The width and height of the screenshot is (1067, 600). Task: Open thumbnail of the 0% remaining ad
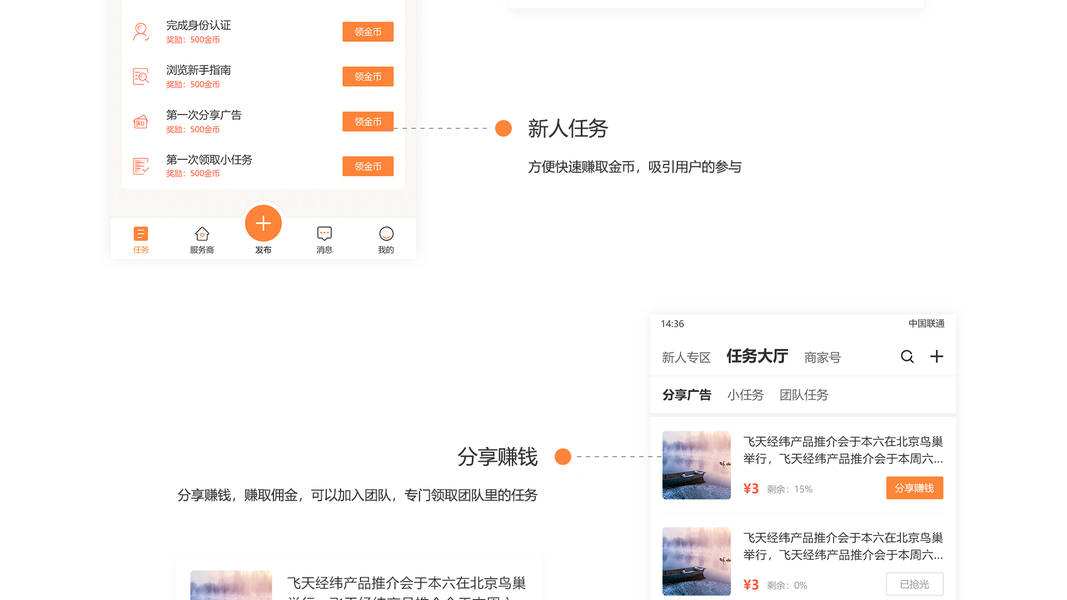click(696, 561)
